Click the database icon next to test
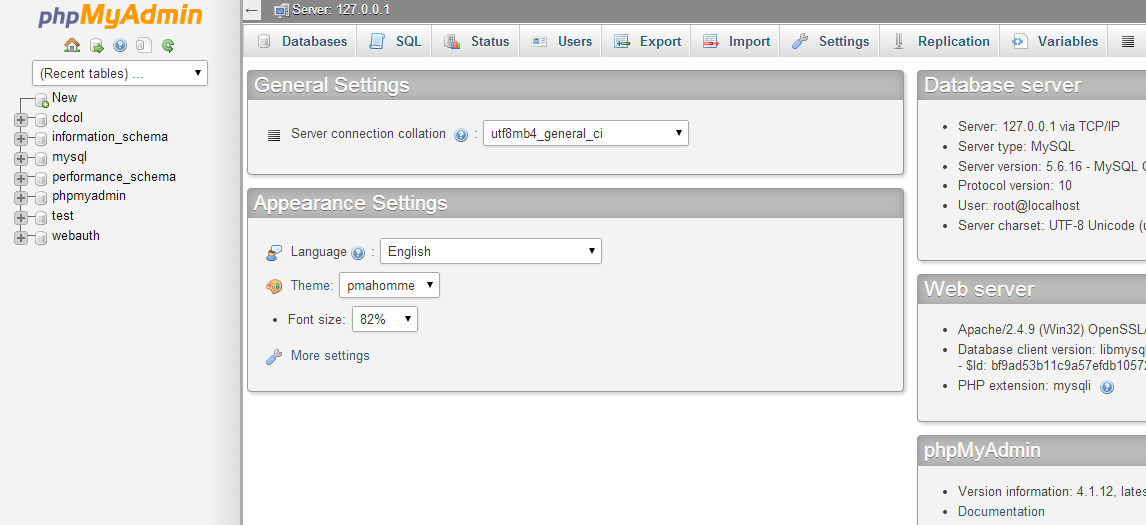The image size is (1146, 525). 41,218
